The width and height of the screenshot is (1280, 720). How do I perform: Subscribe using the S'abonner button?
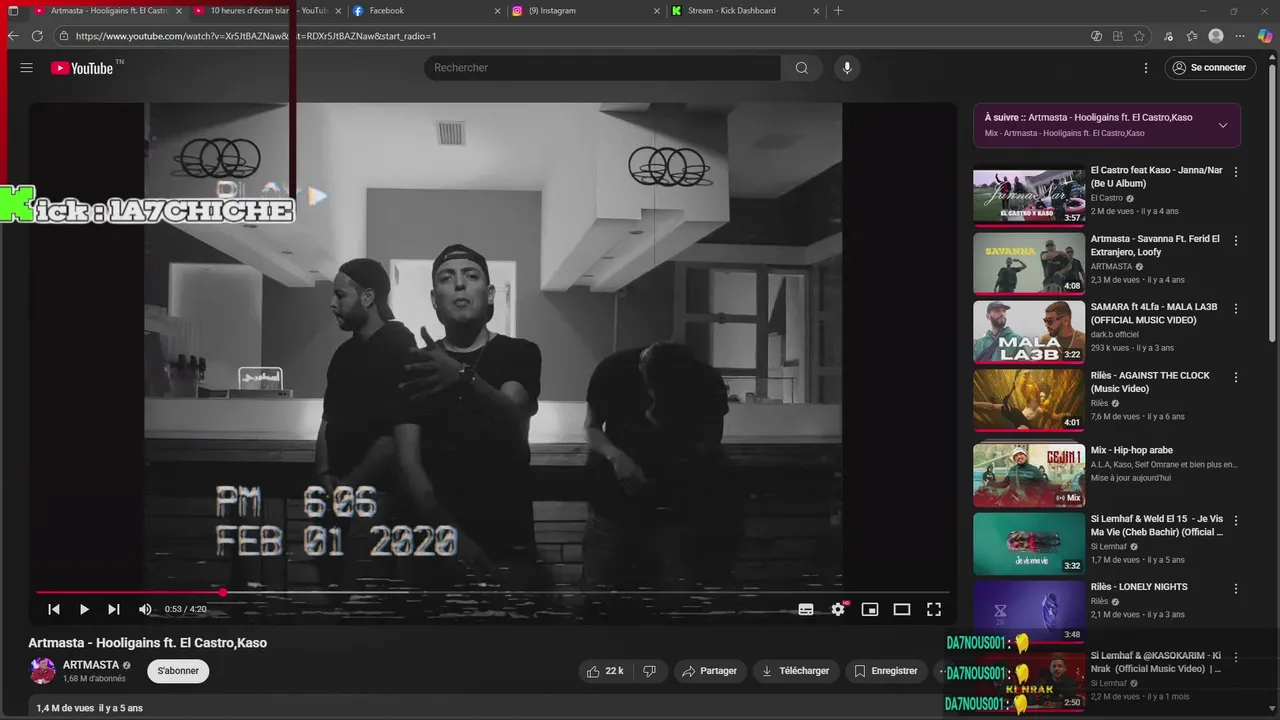[178, 671]
